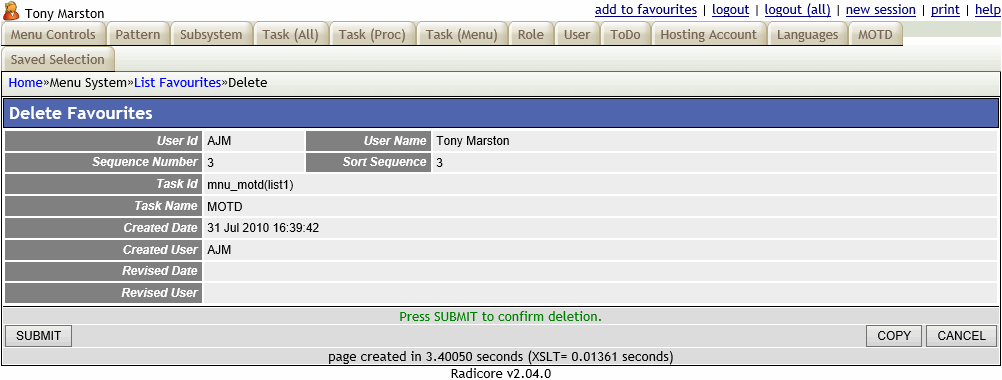Click the Press SUBMIT to confirm deletion message
The width and height of the screenshot is (1002, 380).
pos(500,317)
